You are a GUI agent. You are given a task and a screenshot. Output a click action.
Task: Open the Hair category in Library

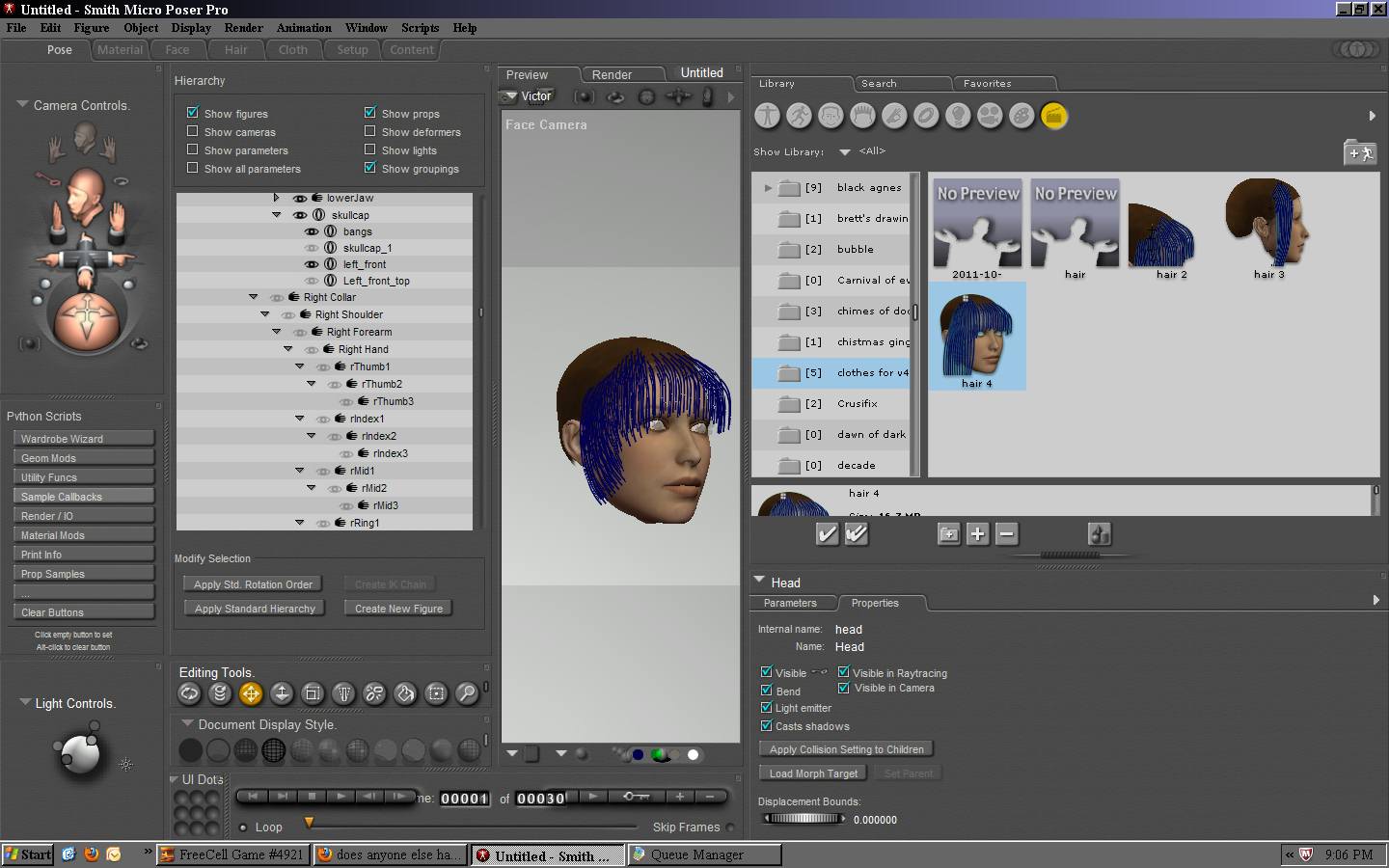(x=862, y=116)
